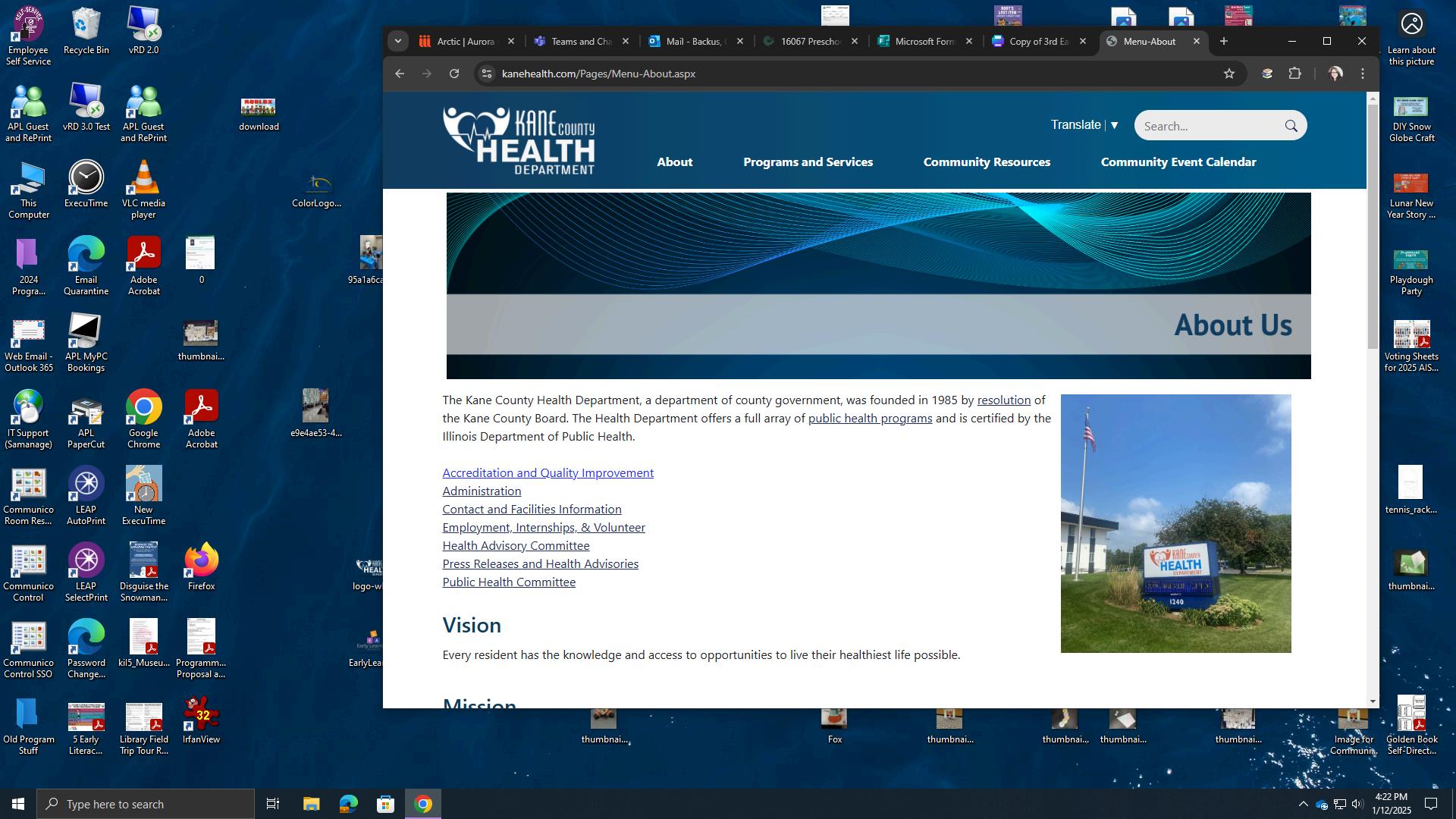
Task: Open the tab search chevron dropdown
Action: [397, 42]
